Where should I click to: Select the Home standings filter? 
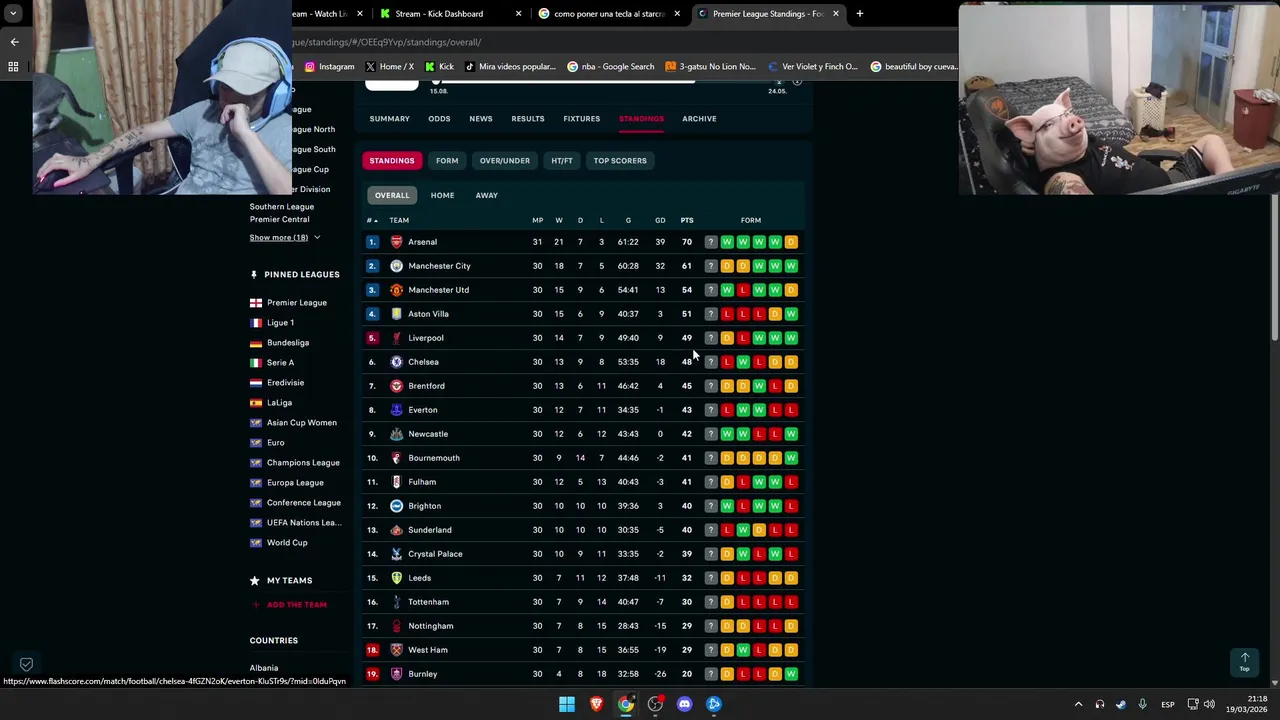click(442, 195)
